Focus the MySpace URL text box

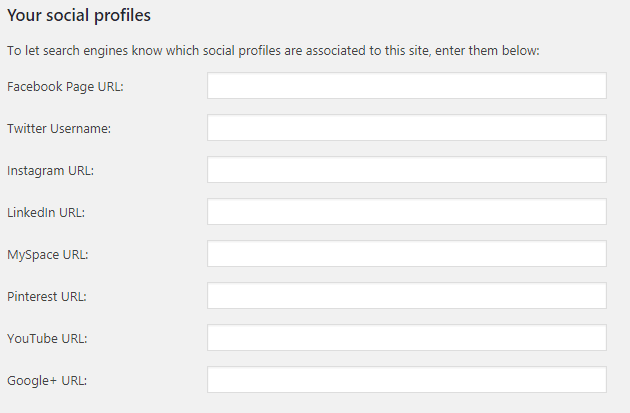click(x=406, y=254)
